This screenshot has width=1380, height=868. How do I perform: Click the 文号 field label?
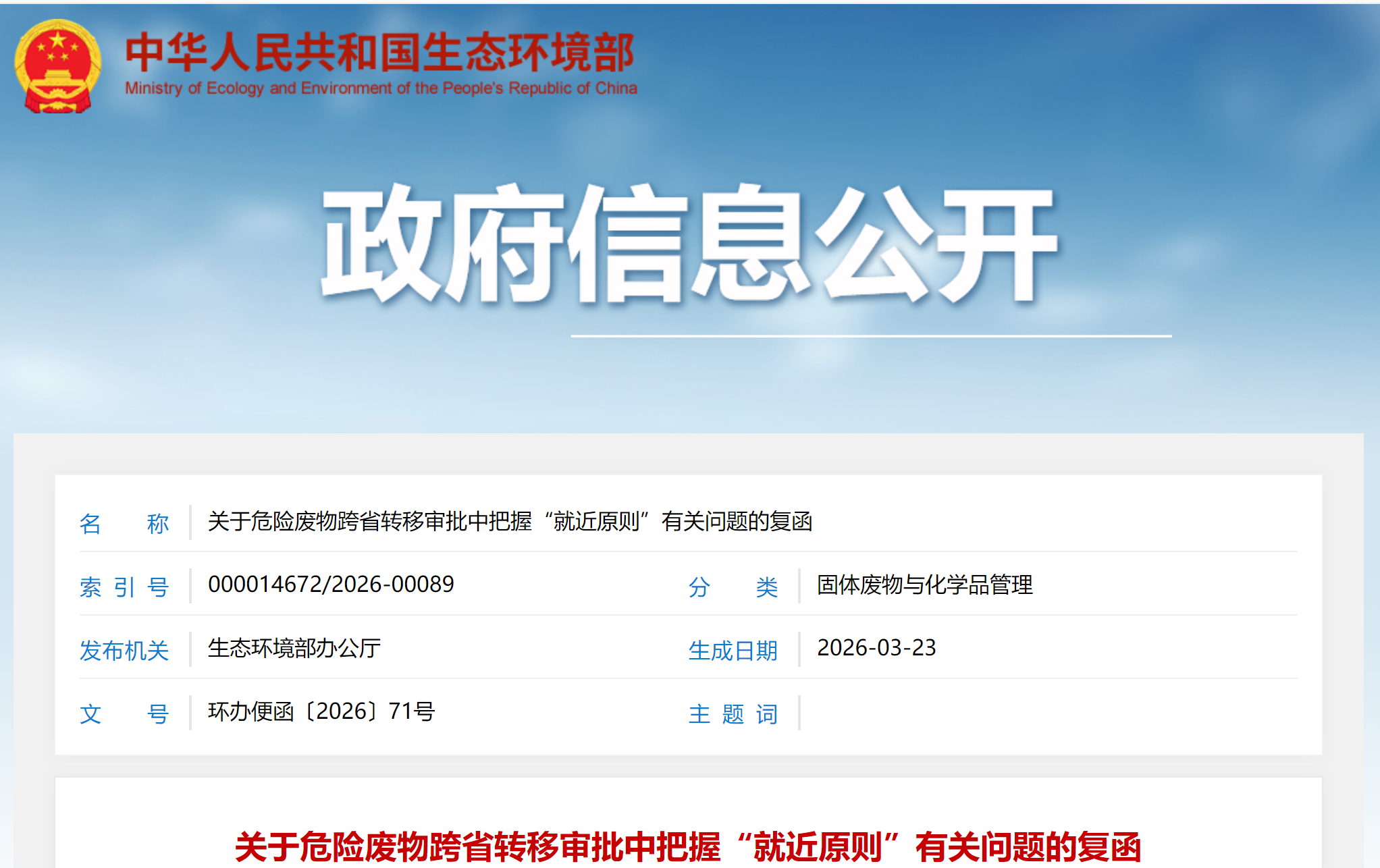[x=126, y=713]
